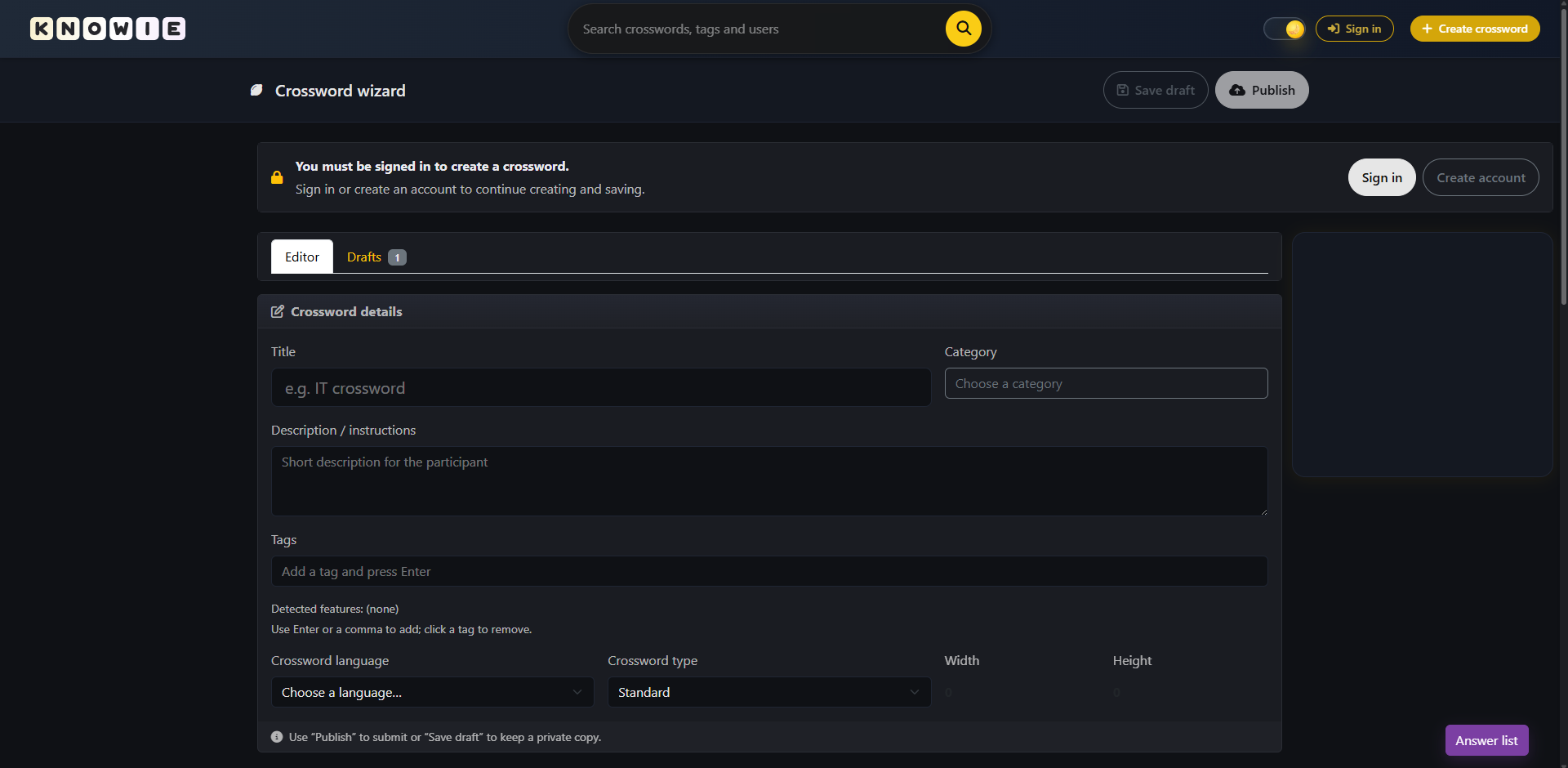Click the cloud upload icon on Publish
The width and height of the screenshot is (1568, 768).
(x=1237, y=90)
